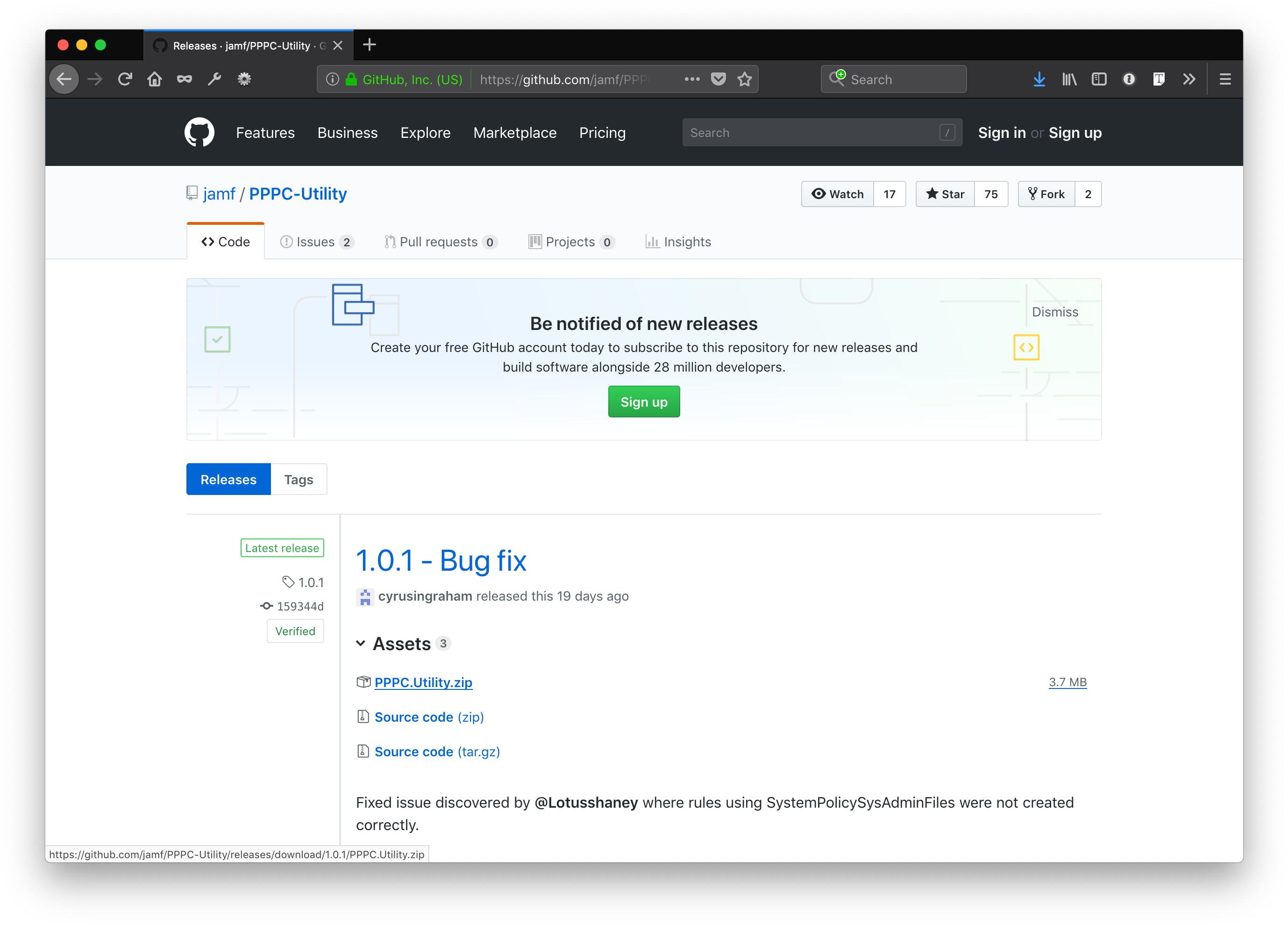This screenshot has width=1288, height=925.
Task: Download PPPC.Utility.zip
Action: (423, 682)
